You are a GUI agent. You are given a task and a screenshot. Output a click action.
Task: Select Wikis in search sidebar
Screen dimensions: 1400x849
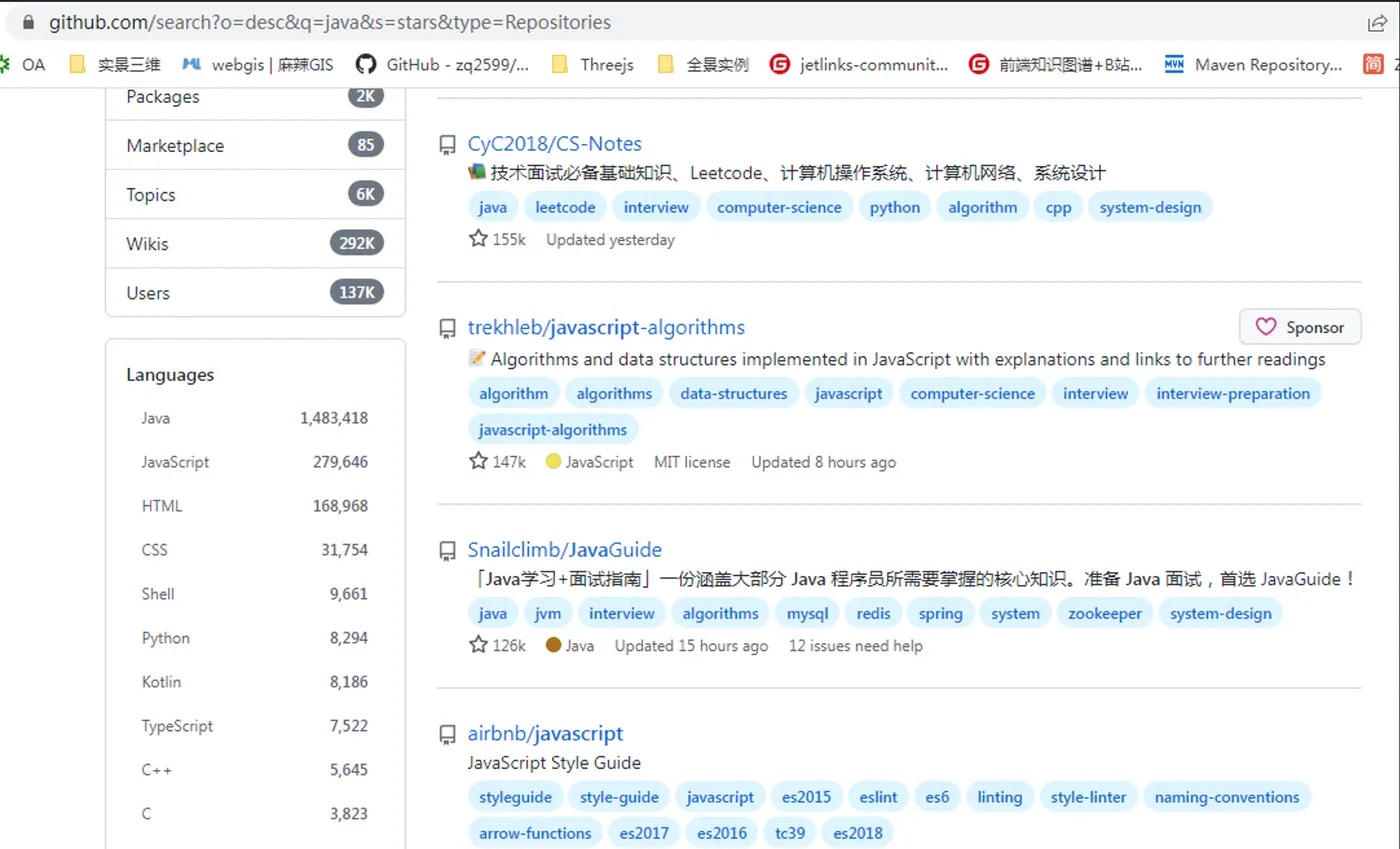(255, 244)
